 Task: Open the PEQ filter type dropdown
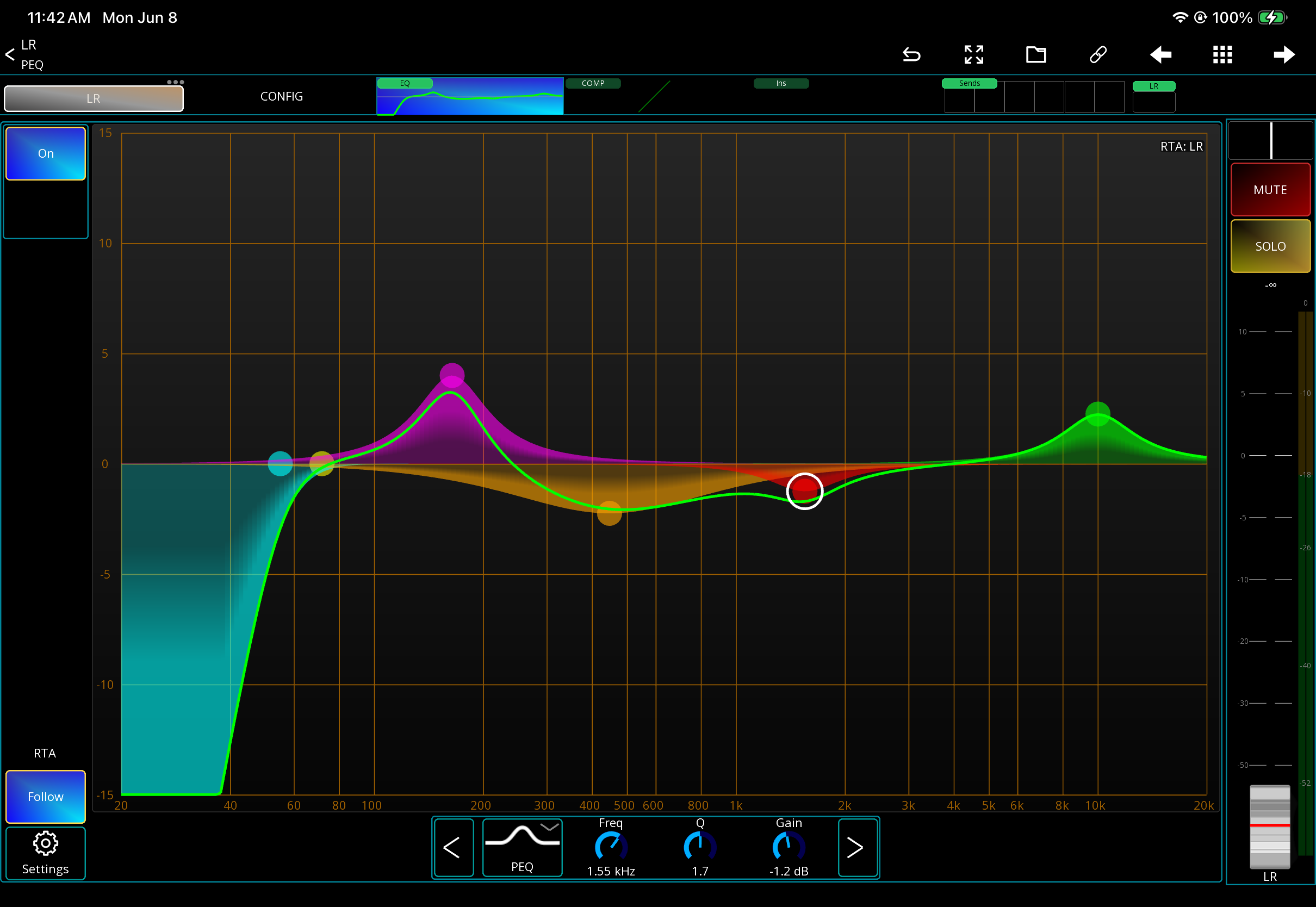point(522,847)
